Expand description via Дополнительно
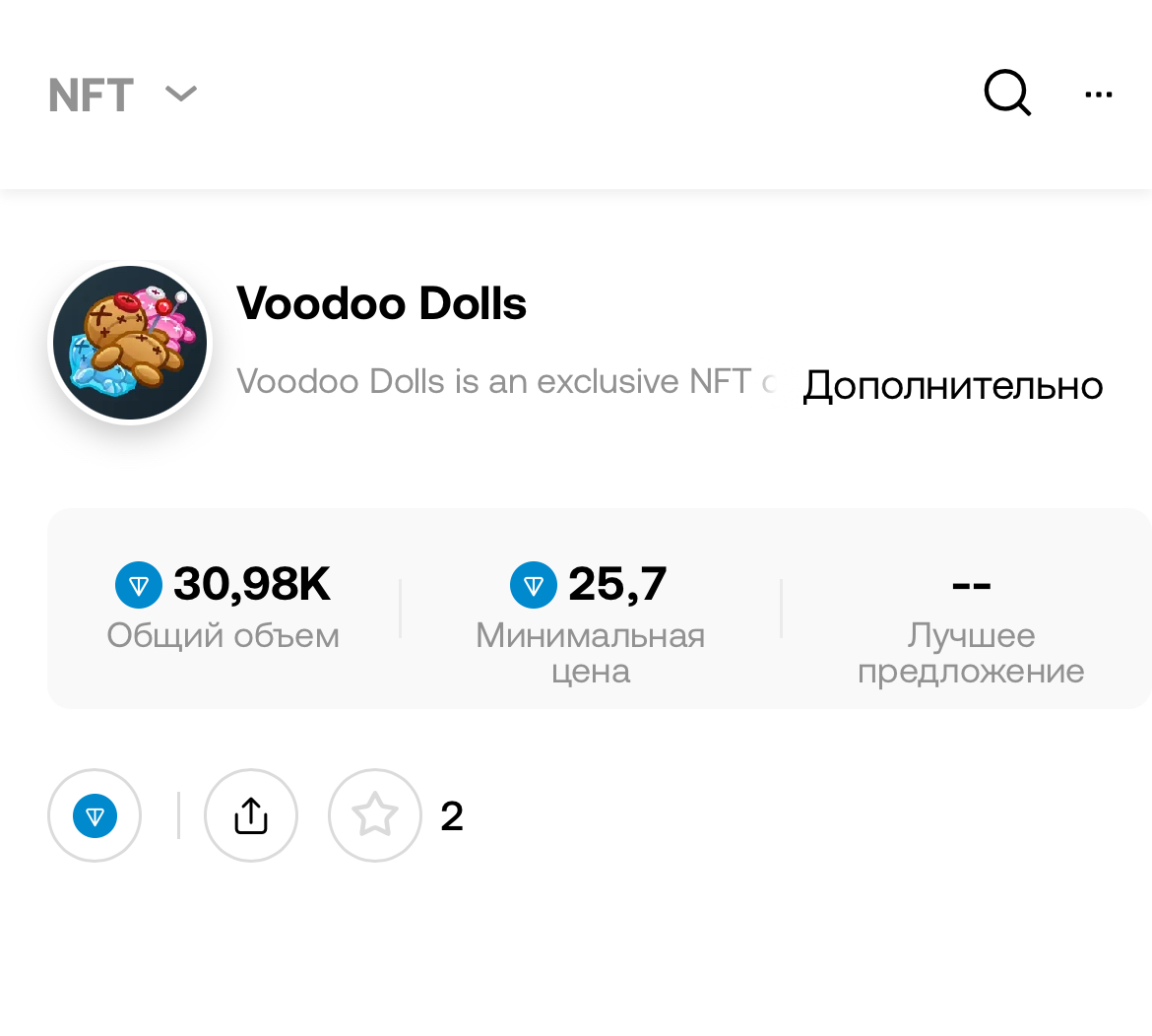 click(x=952, y=385)
